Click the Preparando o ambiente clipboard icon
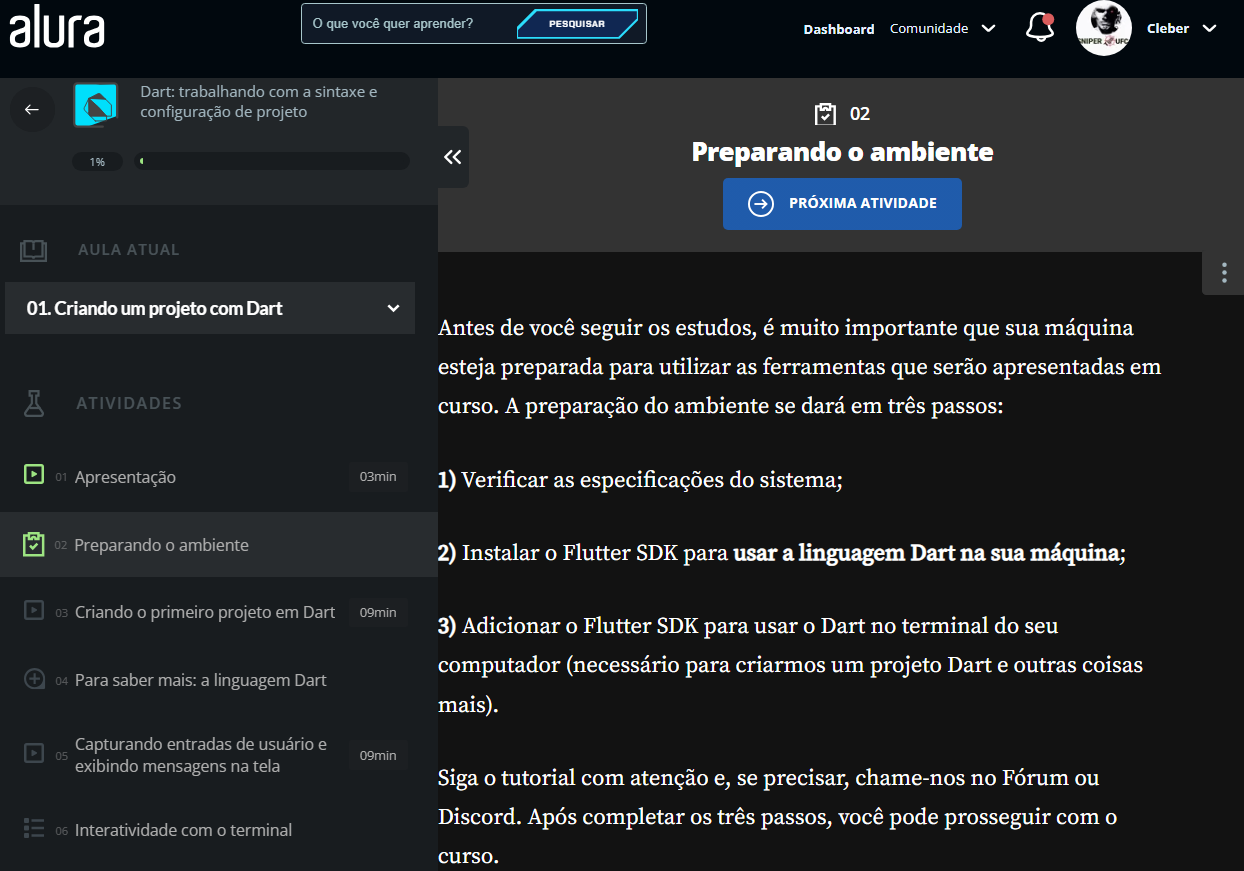1244x871 pixels. pos(34,545)
